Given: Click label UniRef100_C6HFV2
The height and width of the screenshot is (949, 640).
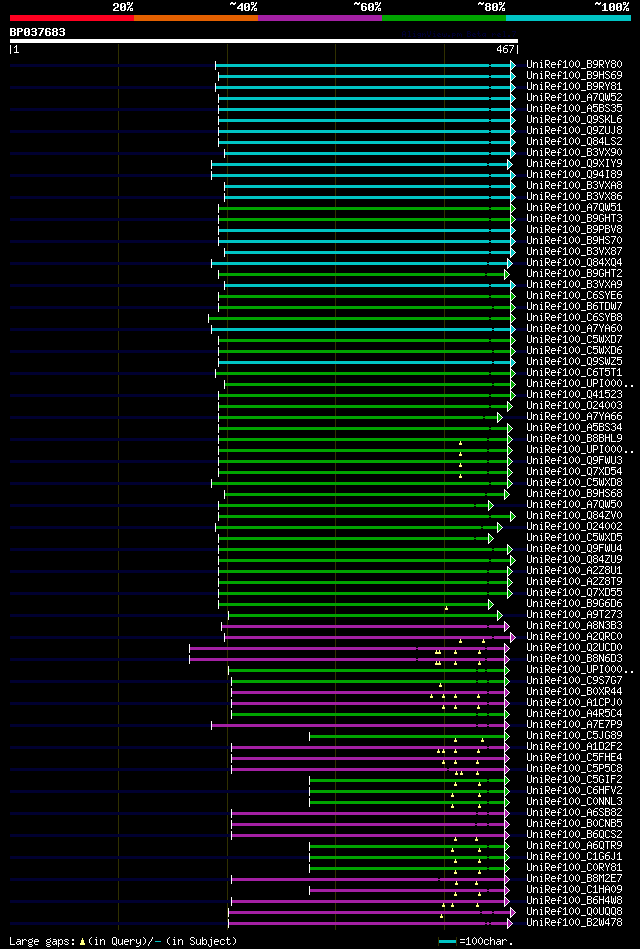Looking at the screenshot, I should point(574,790).
